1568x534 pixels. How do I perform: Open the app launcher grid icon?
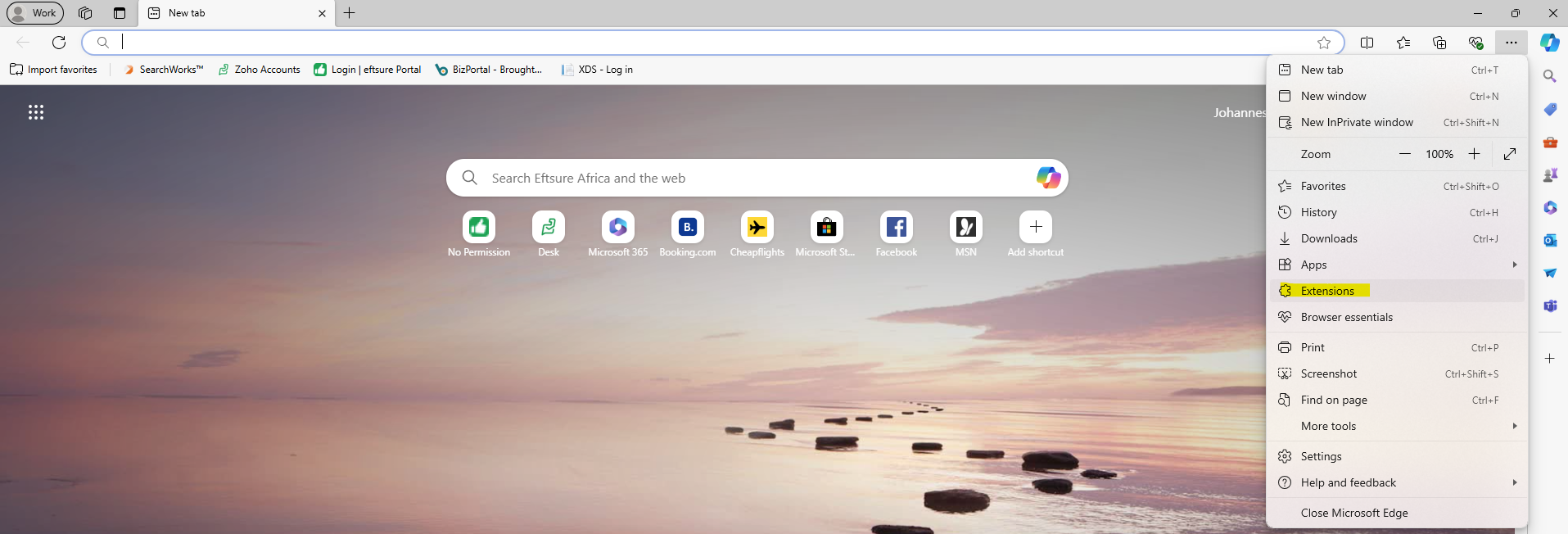tap(36, 112)
